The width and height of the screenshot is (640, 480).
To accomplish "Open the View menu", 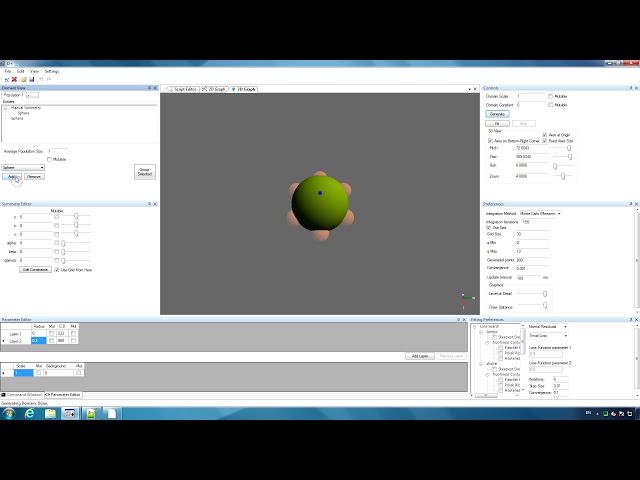I will pos(34,71).
